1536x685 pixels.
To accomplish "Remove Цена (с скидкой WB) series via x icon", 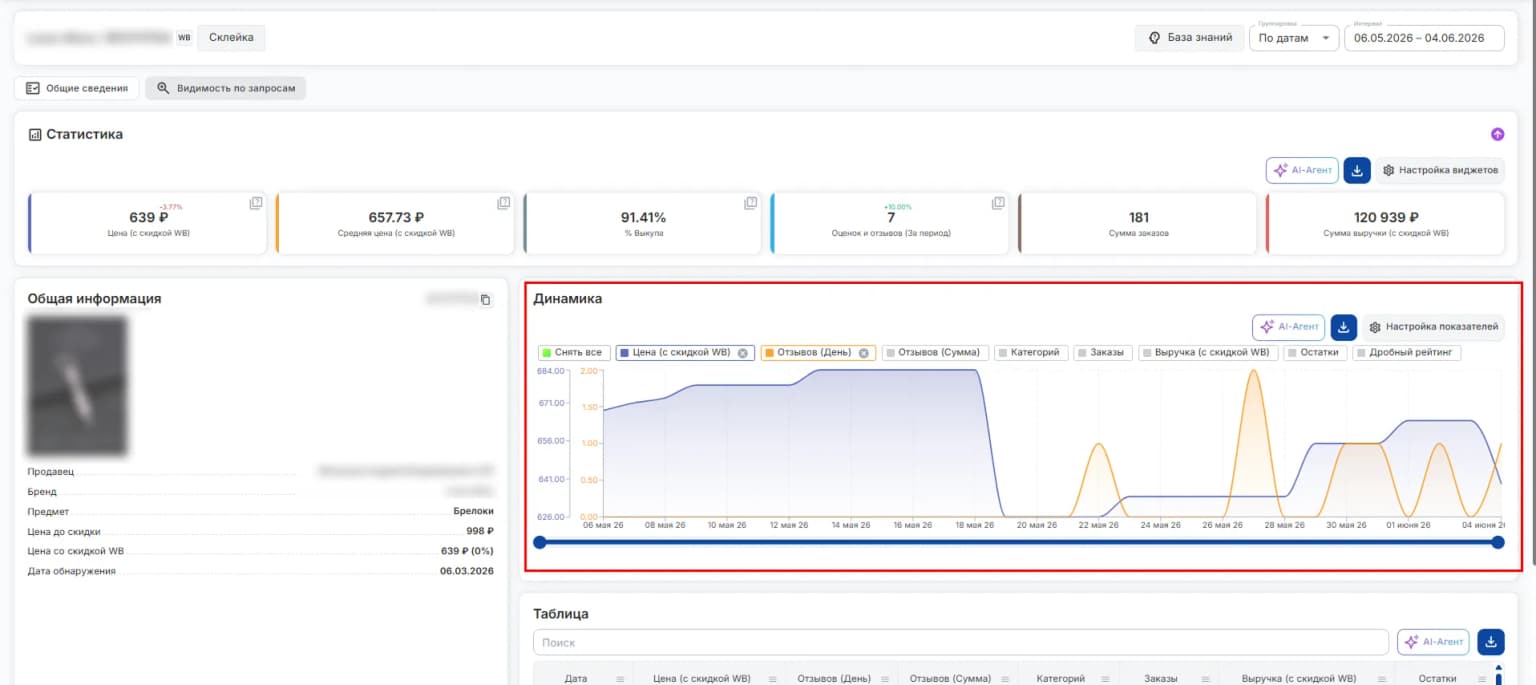I will (x=743, y=353).
